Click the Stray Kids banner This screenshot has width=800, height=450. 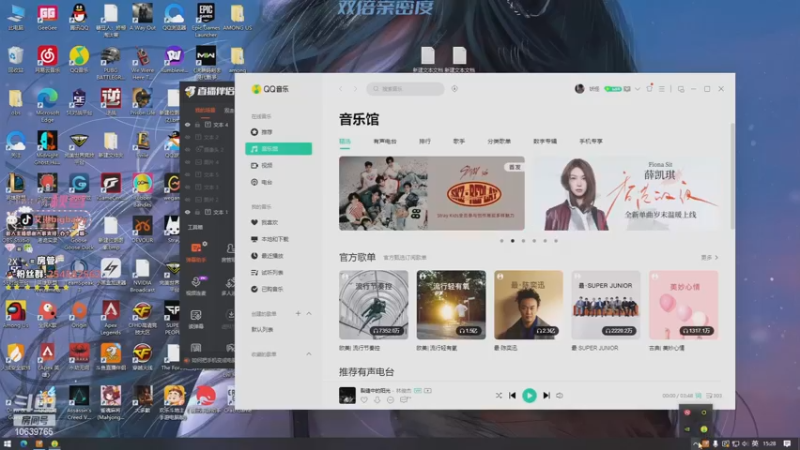[432, 193]
